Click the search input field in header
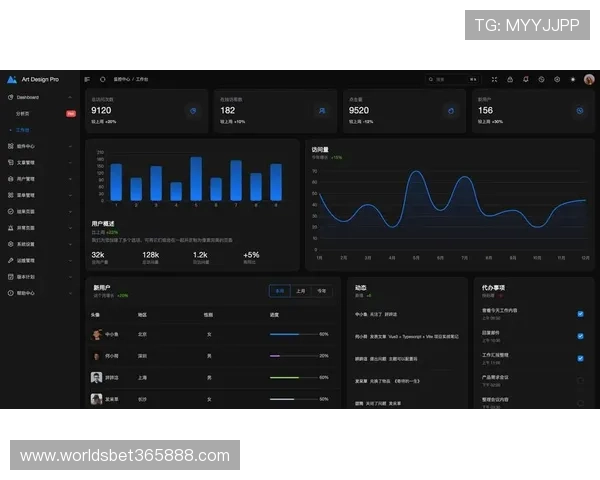The width and height of the screenshot is (600, 480). click(452, 79)
